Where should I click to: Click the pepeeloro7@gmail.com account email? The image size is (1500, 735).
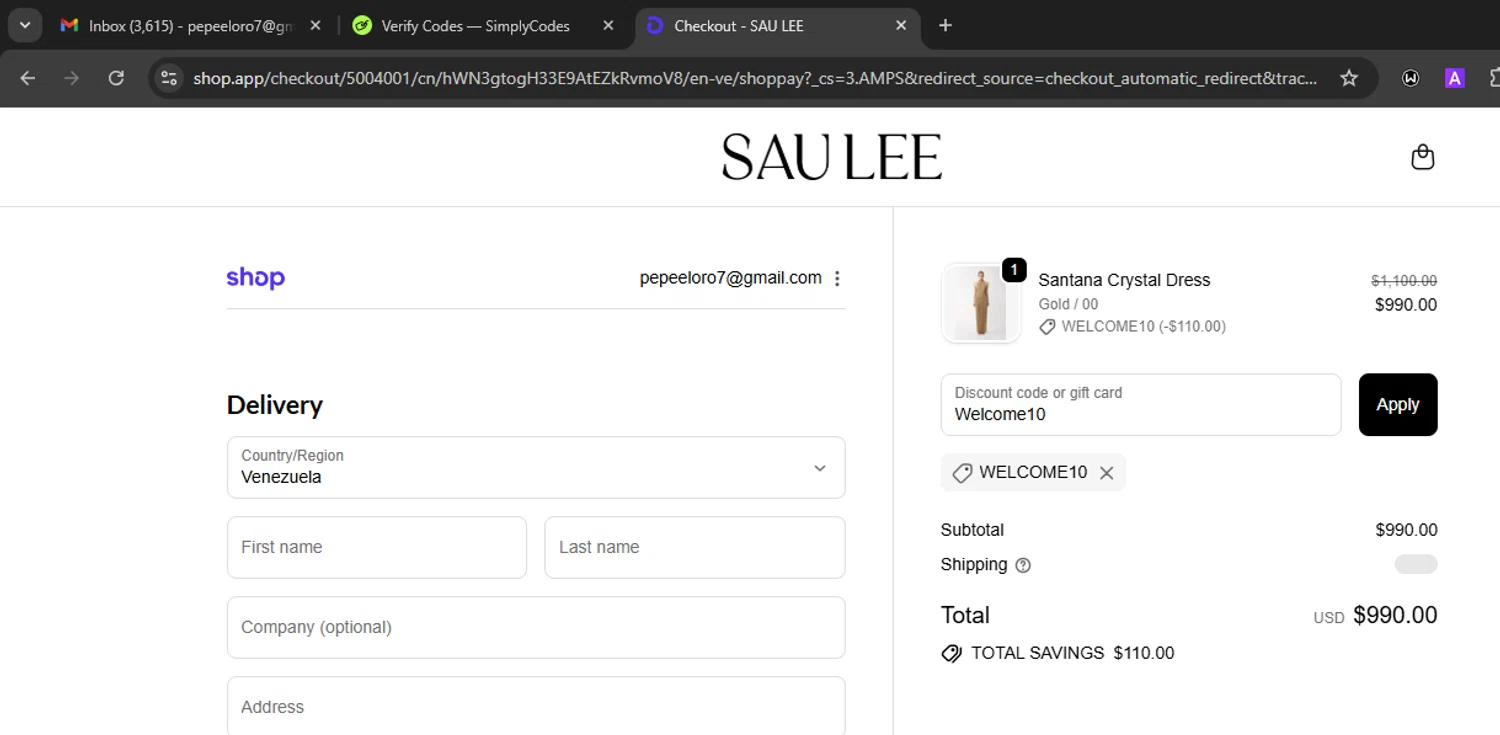coord(731,278)
